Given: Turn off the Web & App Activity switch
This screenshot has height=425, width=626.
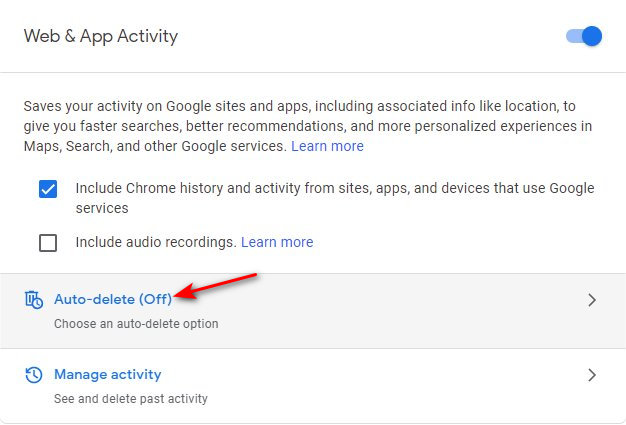Looking at the screenshot, I should point(584,37).
